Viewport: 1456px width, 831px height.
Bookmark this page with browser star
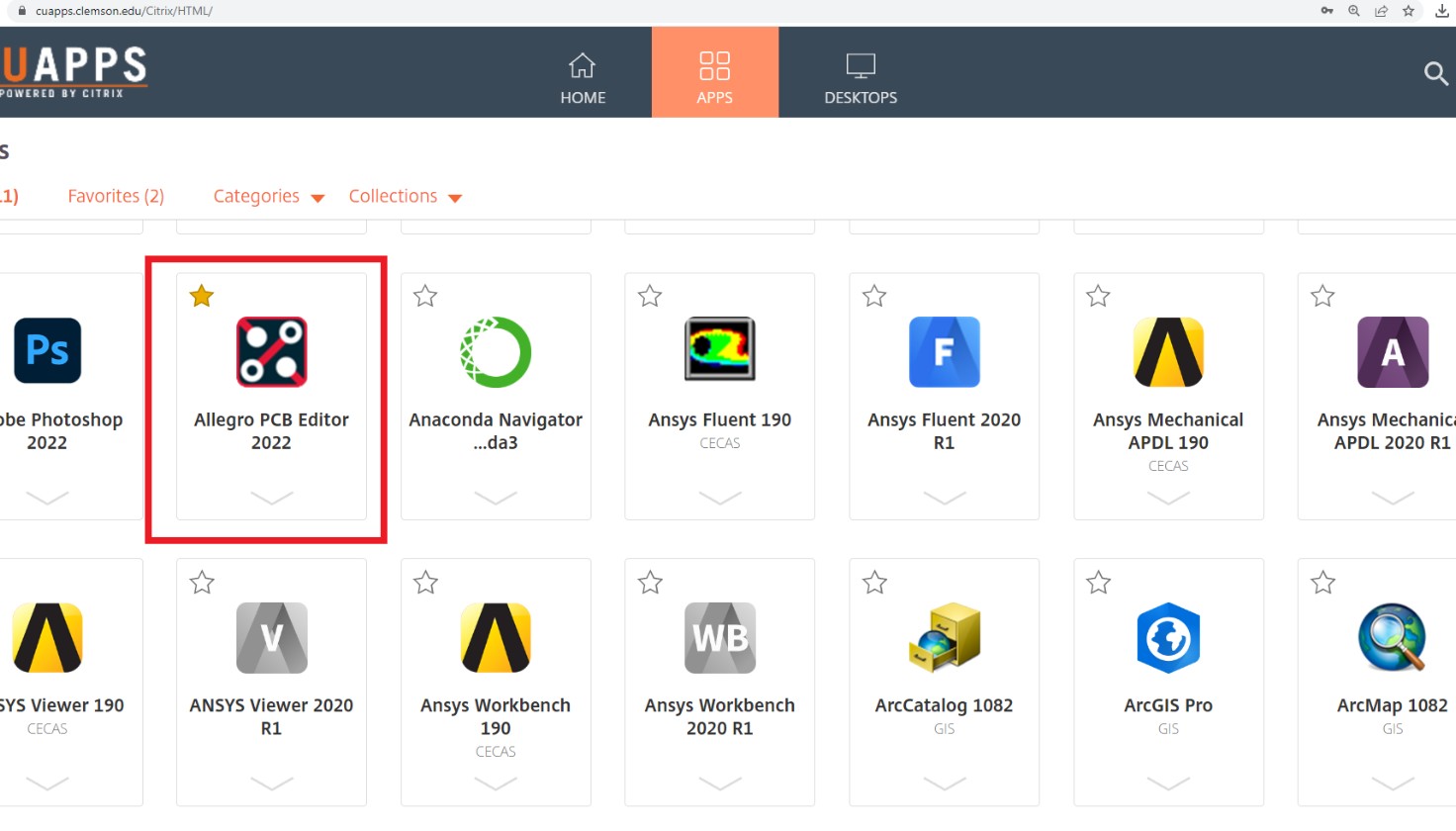[x=1409, y=11]
